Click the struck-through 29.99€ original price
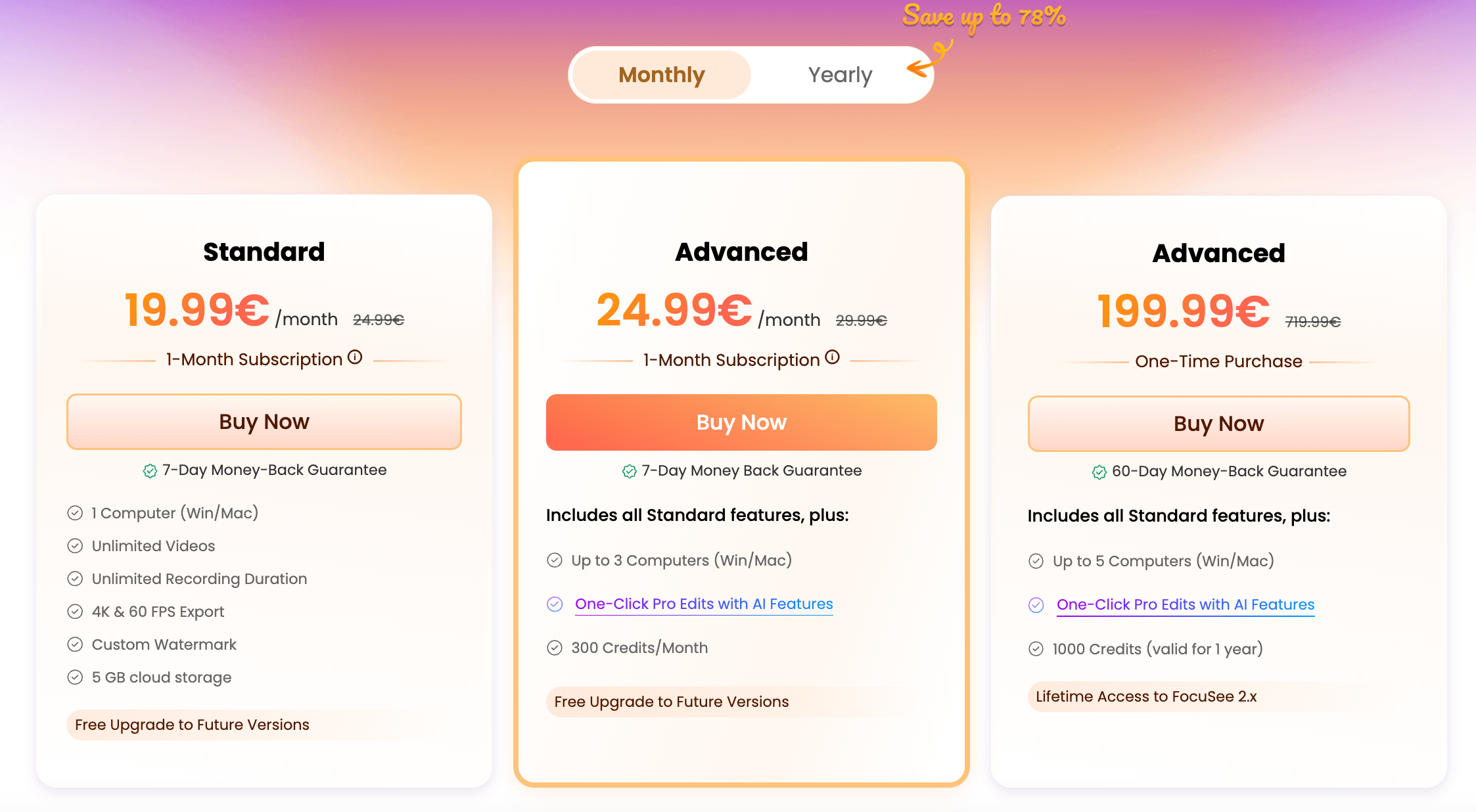Screen dimensions: 1476x812 862,321
